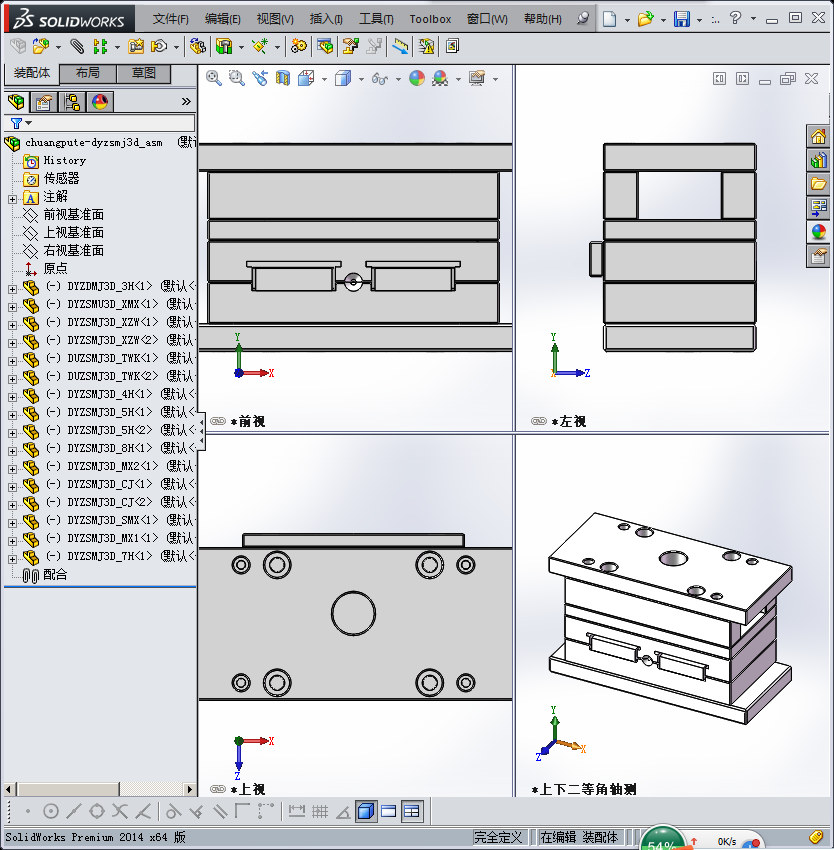Click the Apply Scene icon
Viewport: 834px width, 850px height.
click(x=440, y=79)
